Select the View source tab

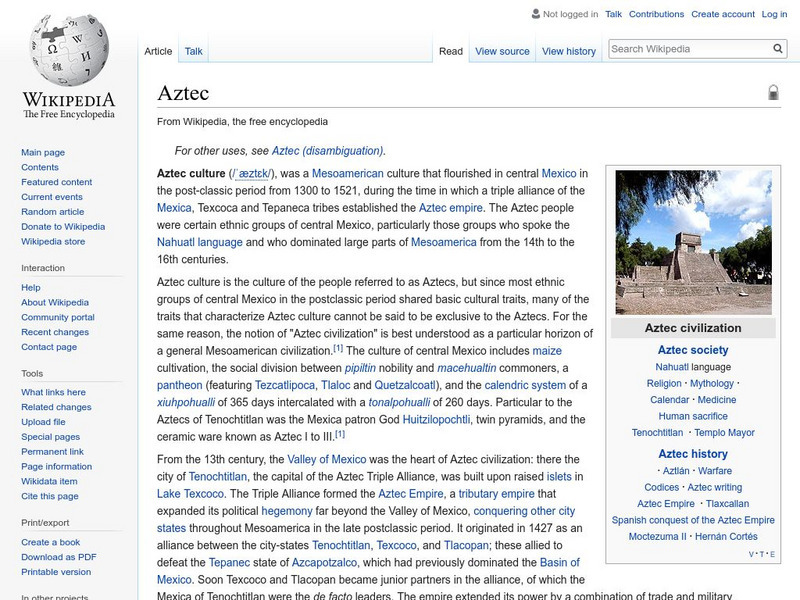tap(502, 51)
